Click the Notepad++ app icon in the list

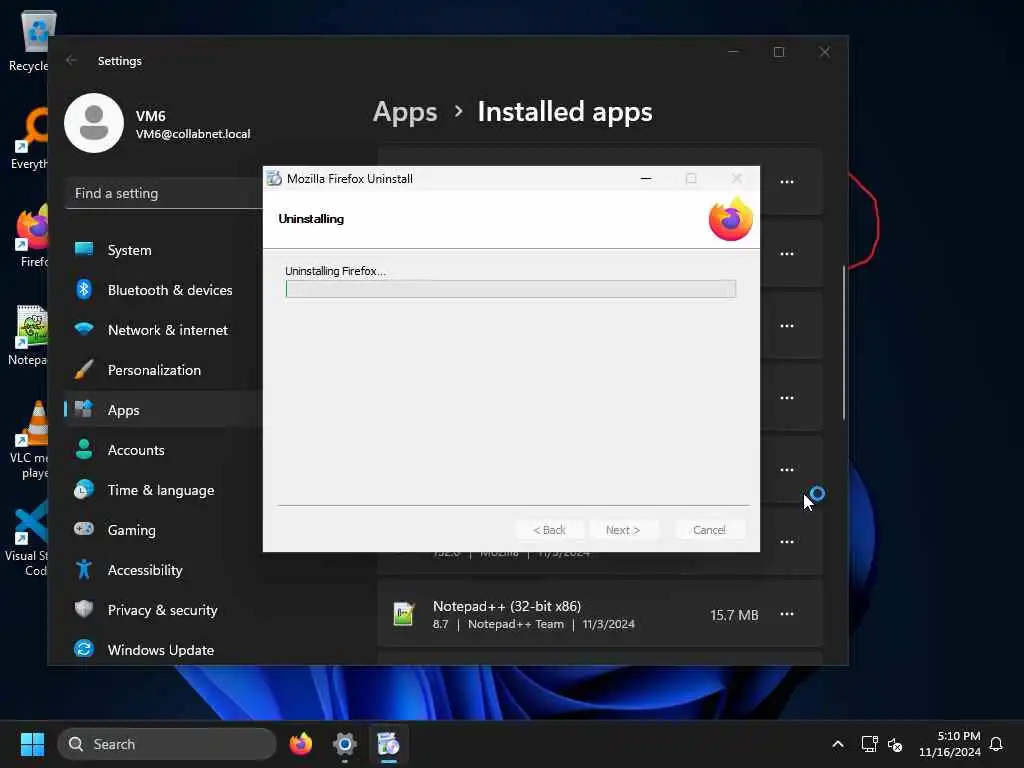[x=404, y=614]
